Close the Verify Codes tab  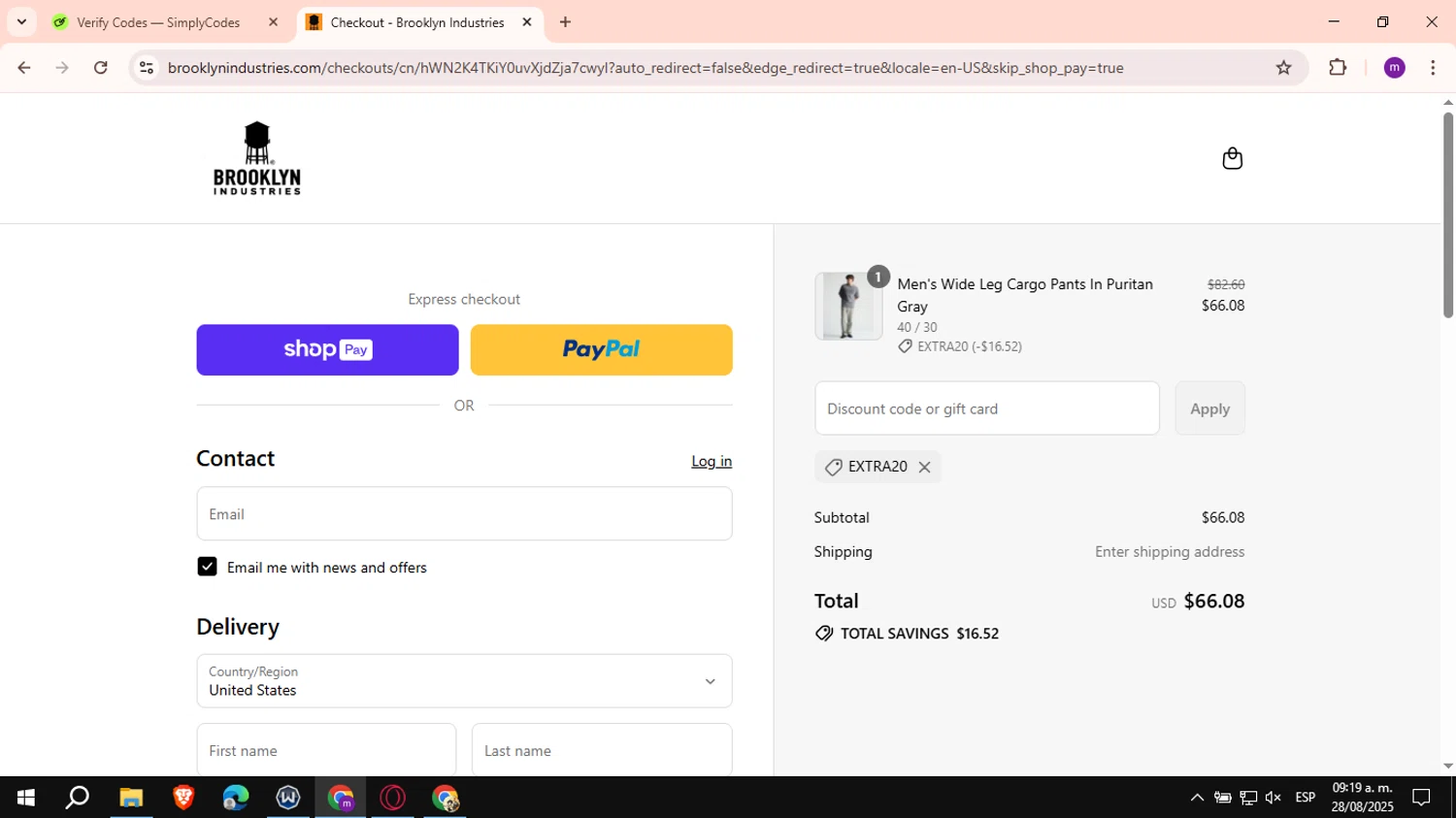pyautogui.click(x=273, y=22)
